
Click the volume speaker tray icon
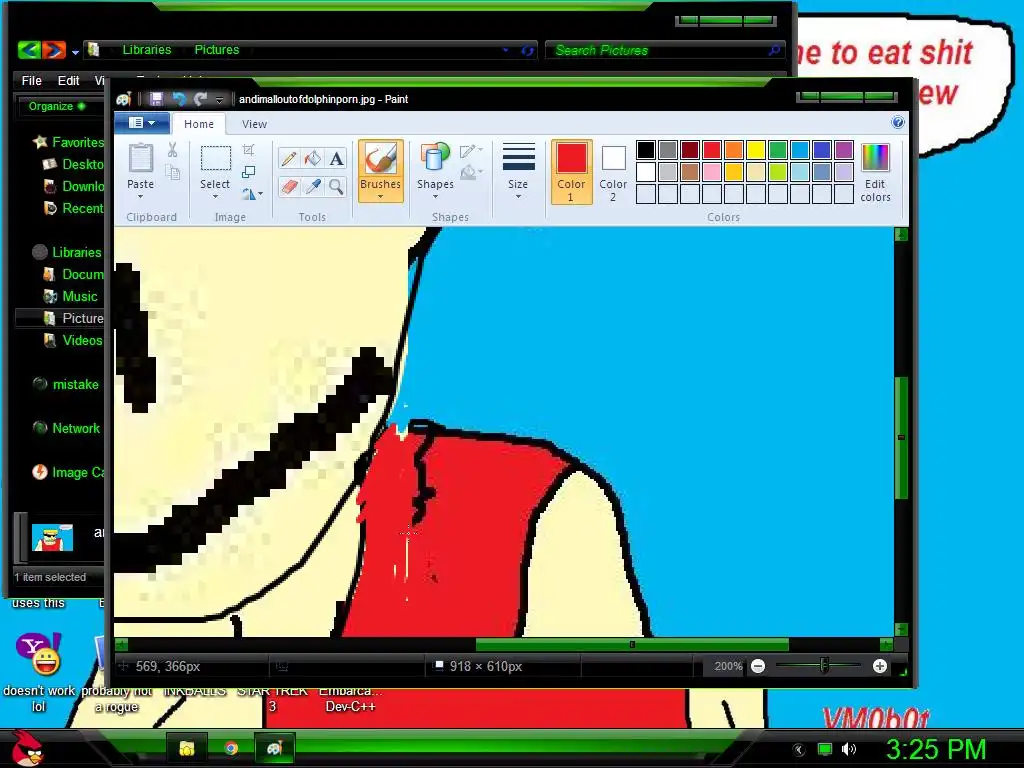click(848, 749)
